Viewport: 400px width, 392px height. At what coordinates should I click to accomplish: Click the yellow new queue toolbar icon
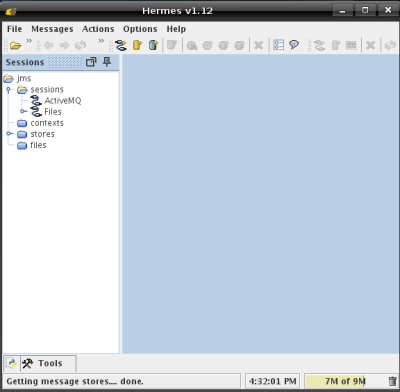(137, 45)
